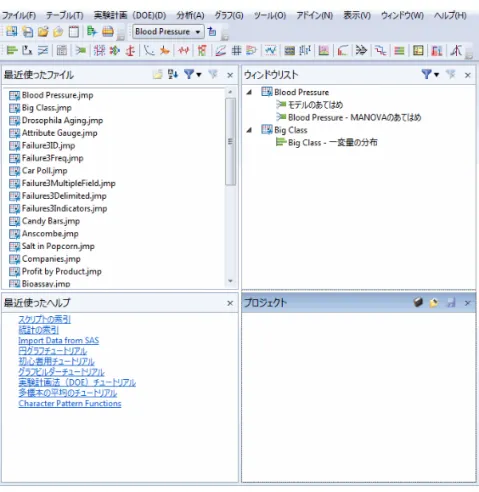Screen dimensions: 479x492
Task: Click the yellow treemap grid icon
Action: pyautogui.click(x=418, y=51)
